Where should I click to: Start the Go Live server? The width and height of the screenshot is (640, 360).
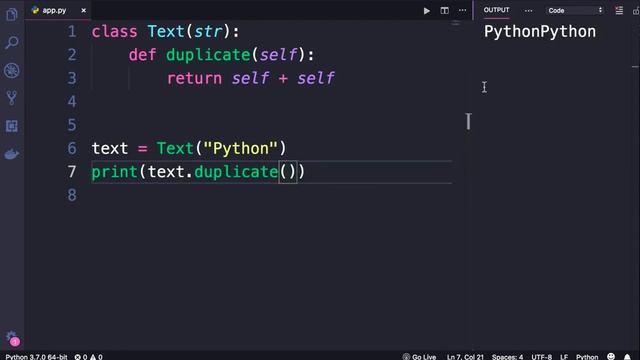click(419, 357)
